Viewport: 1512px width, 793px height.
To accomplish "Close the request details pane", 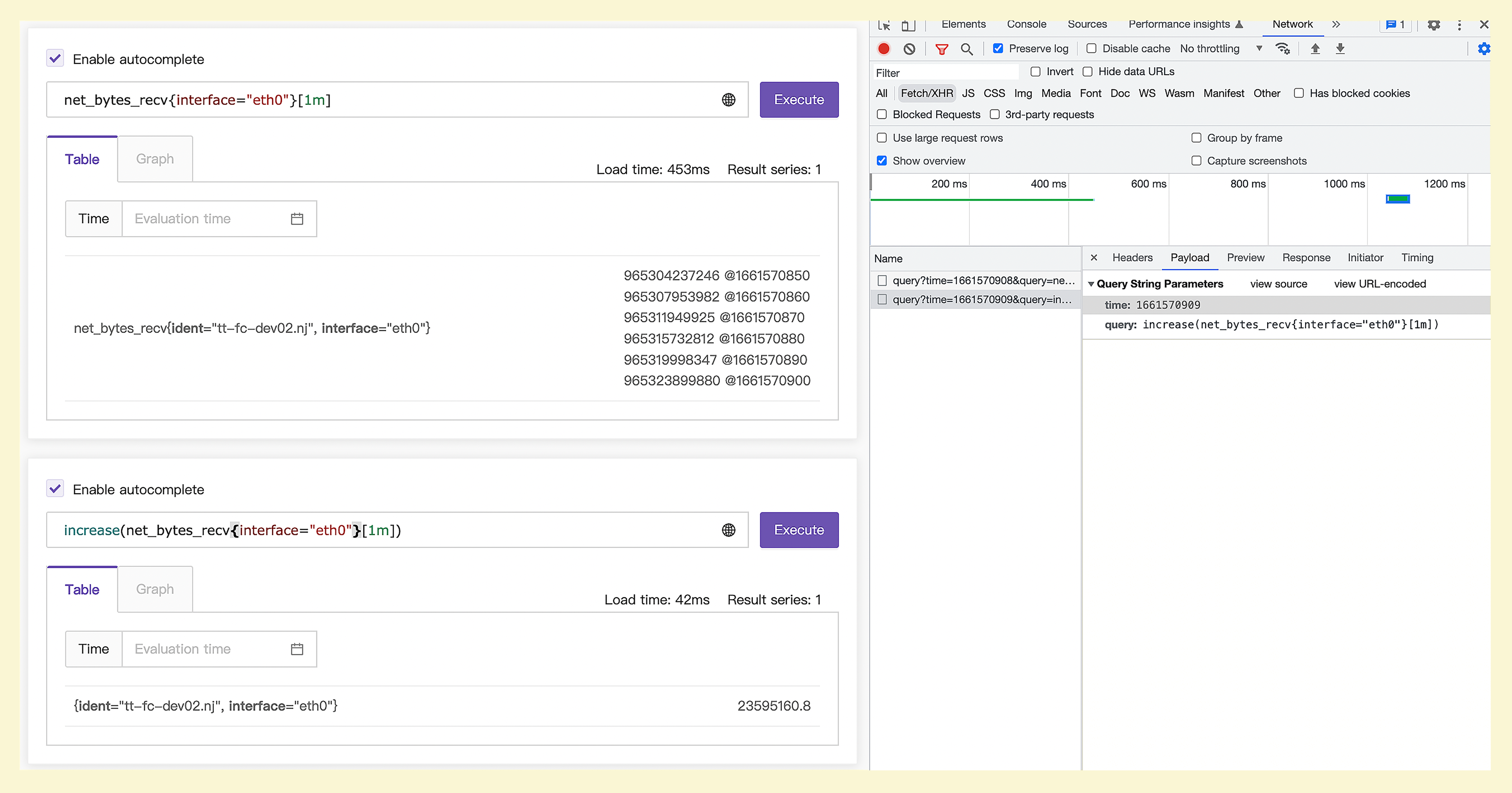I will (x=1094, y=258).
